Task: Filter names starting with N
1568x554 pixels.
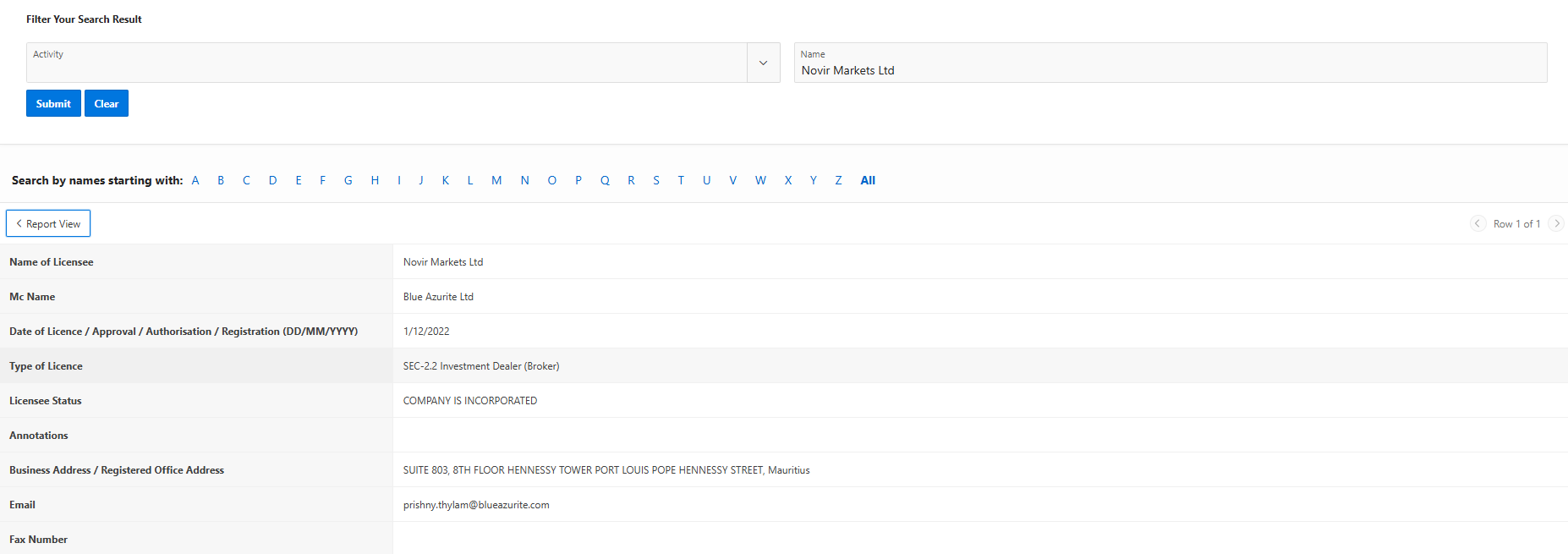Action: (524, 180)
